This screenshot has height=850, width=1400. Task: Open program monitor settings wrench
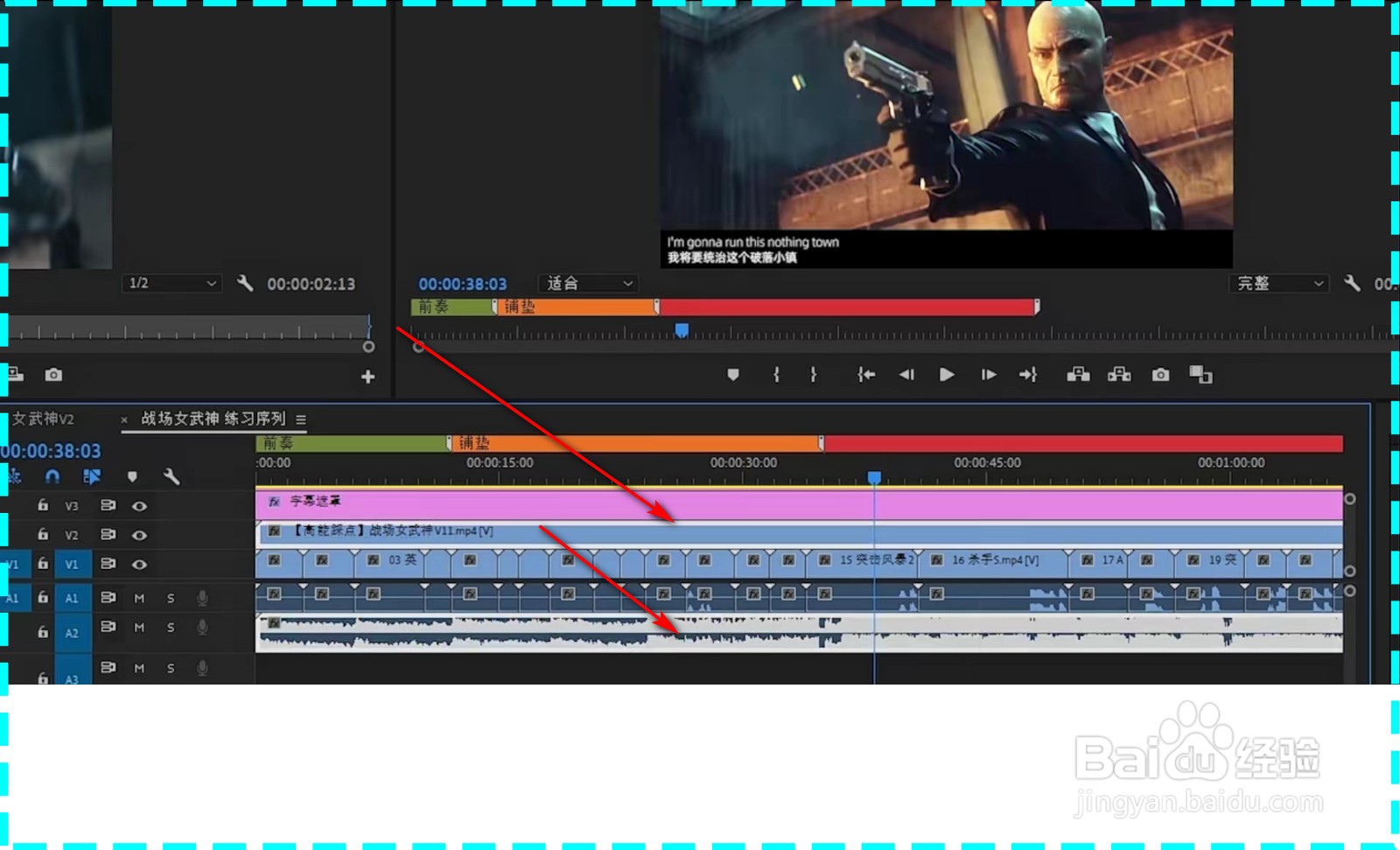tap(1352, 283)
